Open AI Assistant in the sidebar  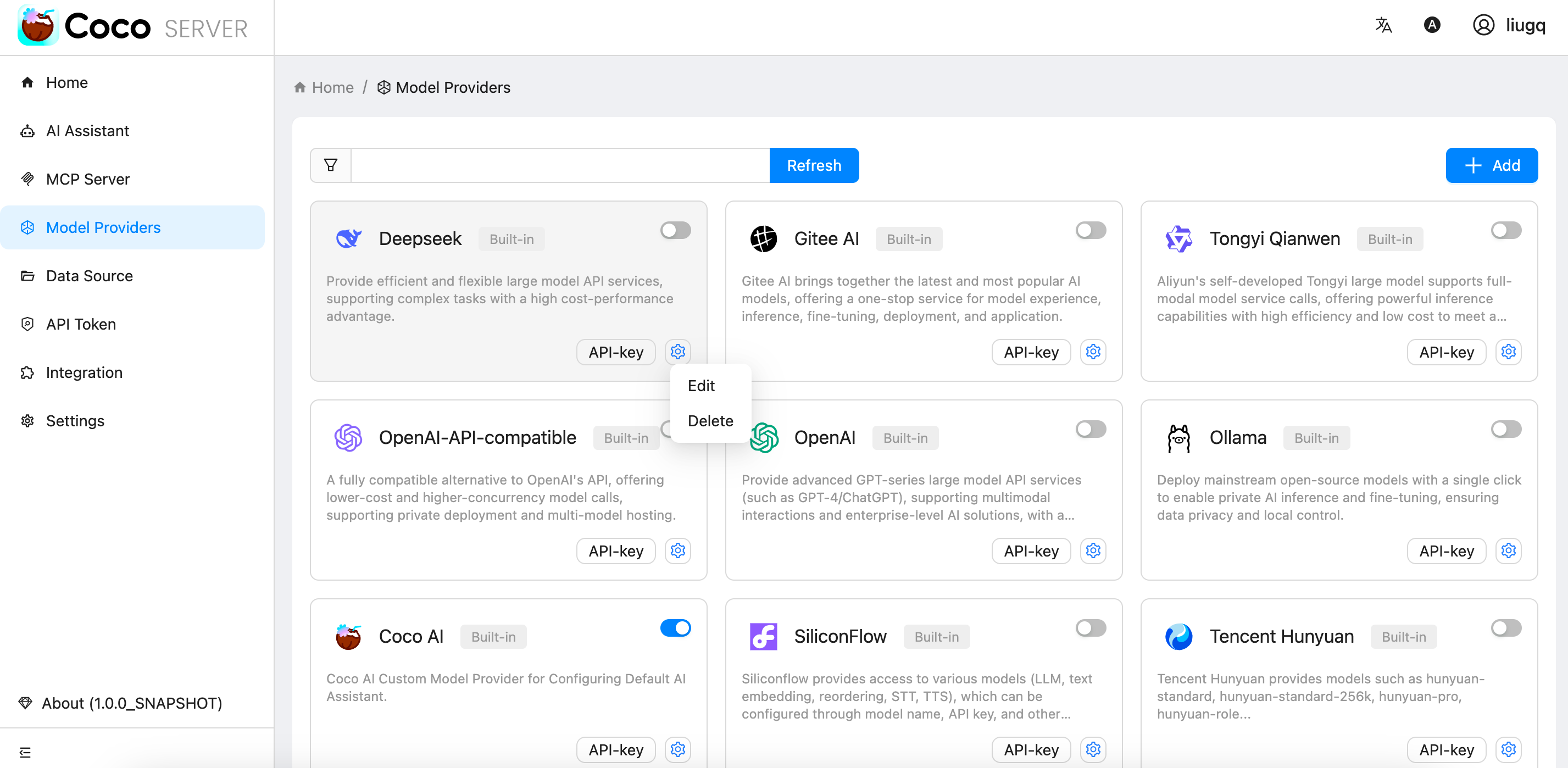(x=133, y=131)
